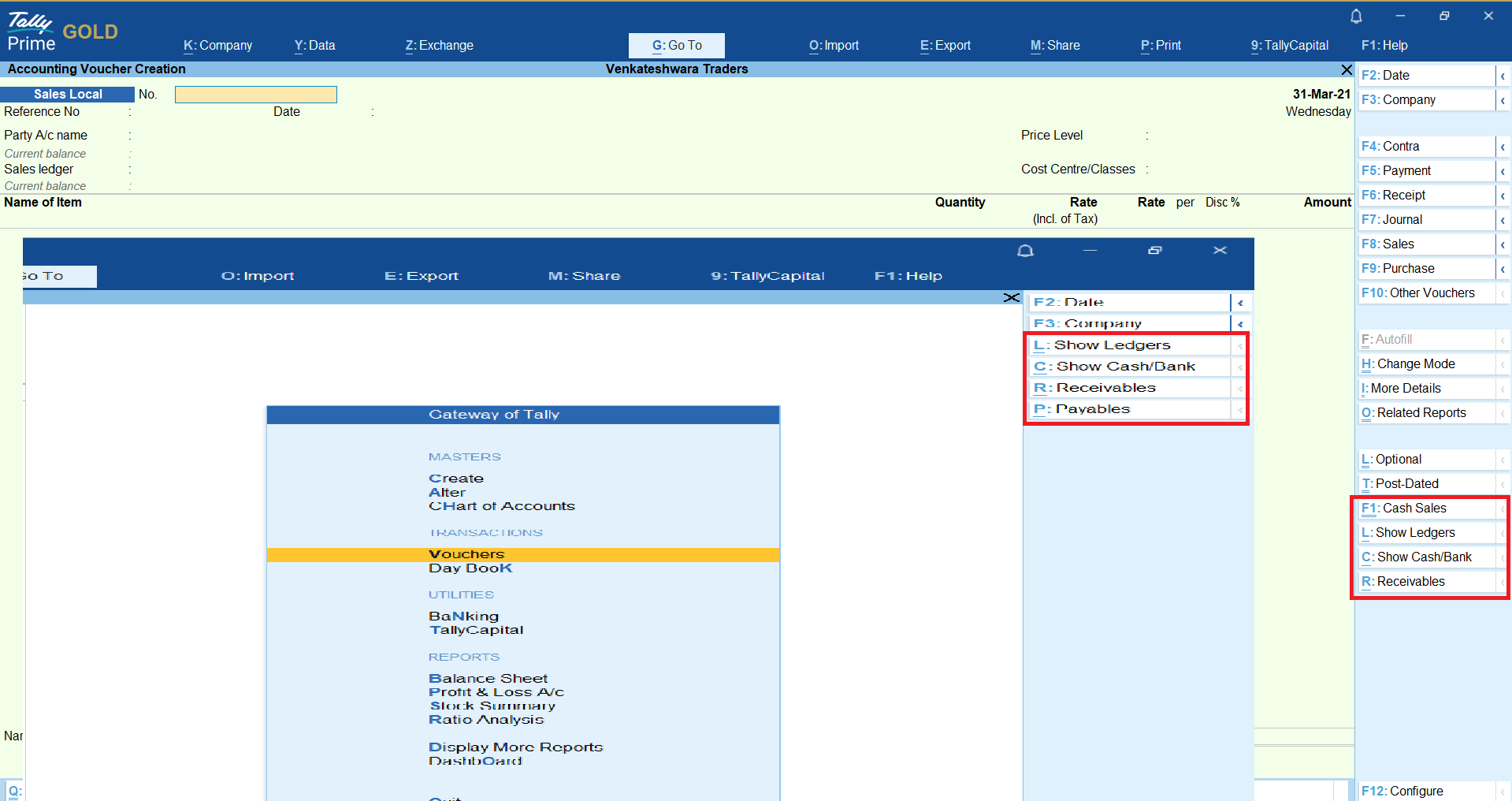Click the notification bell icon

1356,17
